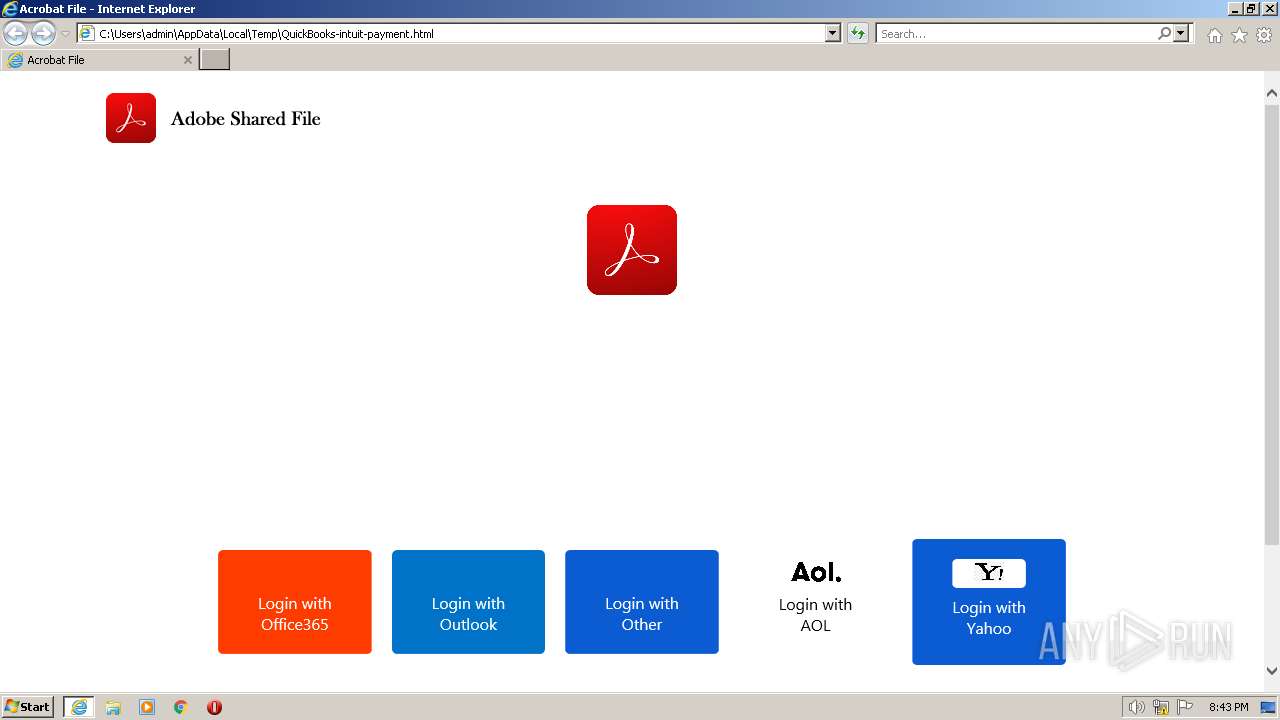
Task: Open the Action Center flag icon
Action: pos(1185,707)
